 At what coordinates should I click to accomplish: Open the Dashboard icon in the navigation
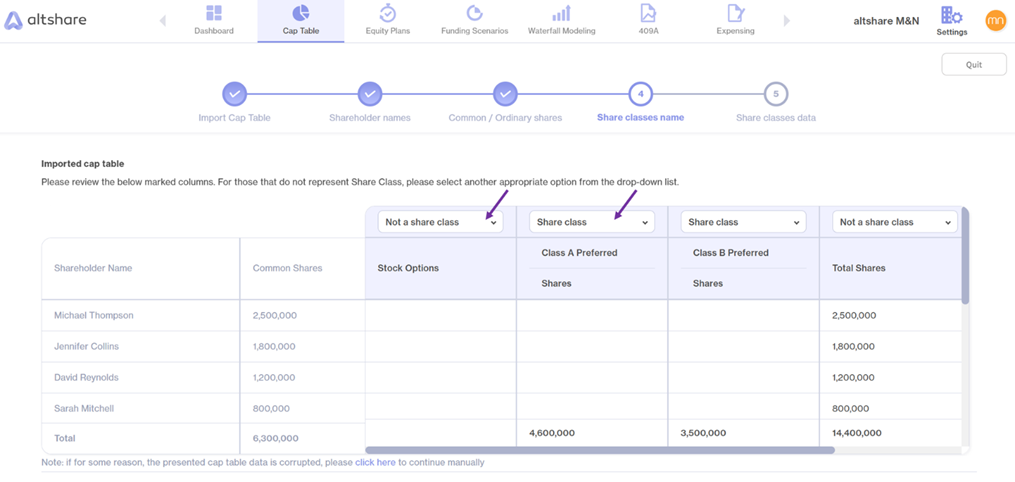214,13
